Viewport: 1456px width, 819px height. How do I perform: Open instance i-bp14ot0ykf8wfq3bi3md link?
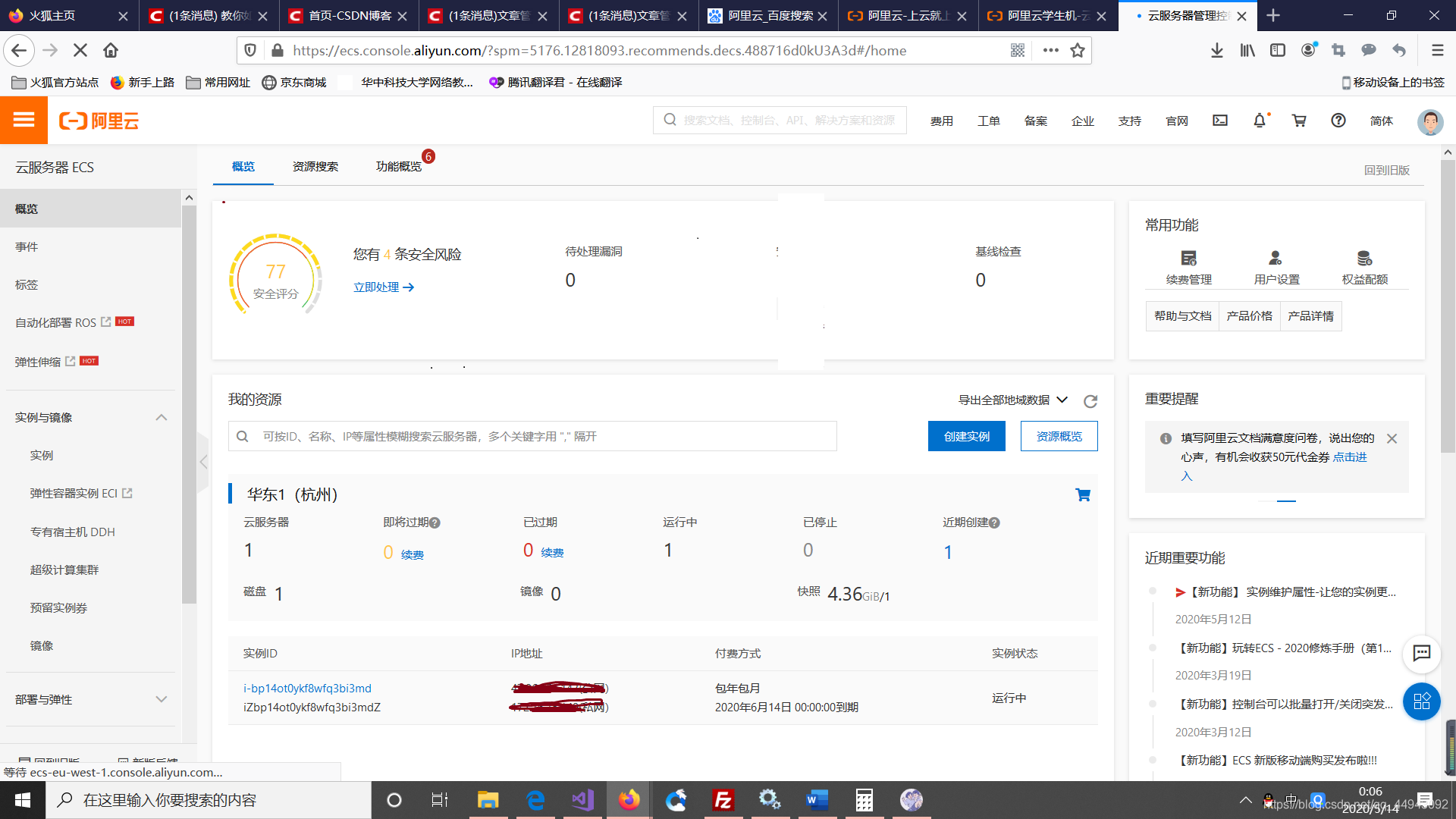[x=307, y=688]
